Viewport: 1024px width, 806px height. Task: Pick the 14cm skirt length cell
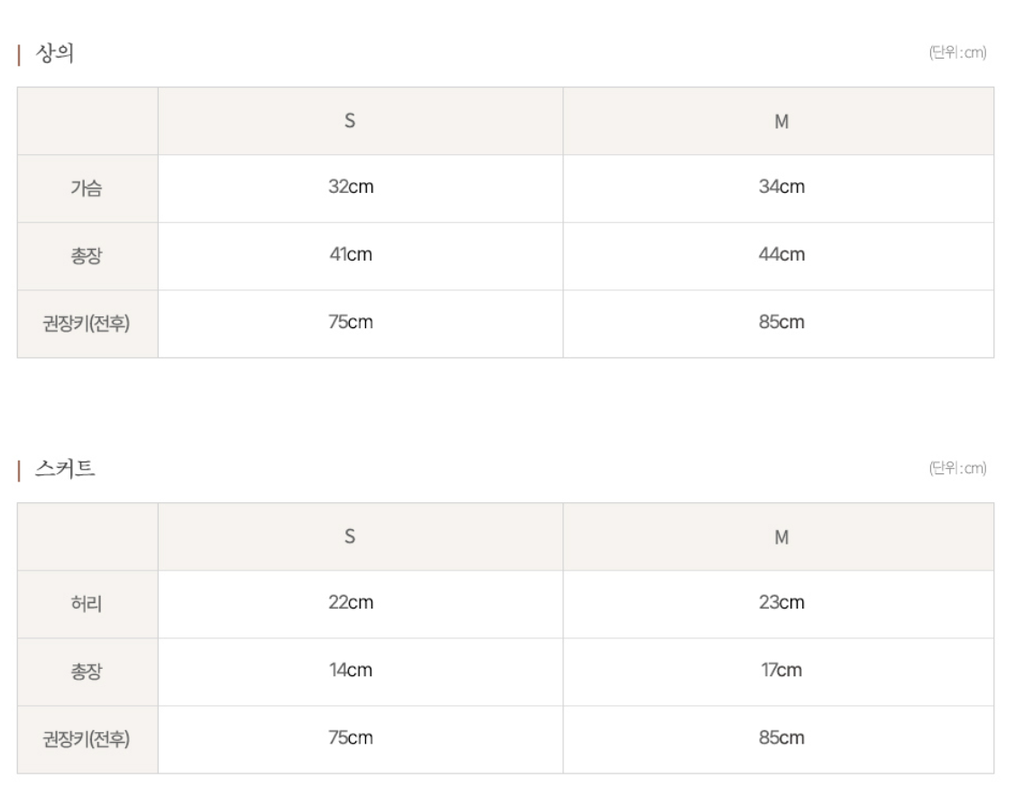351,670
